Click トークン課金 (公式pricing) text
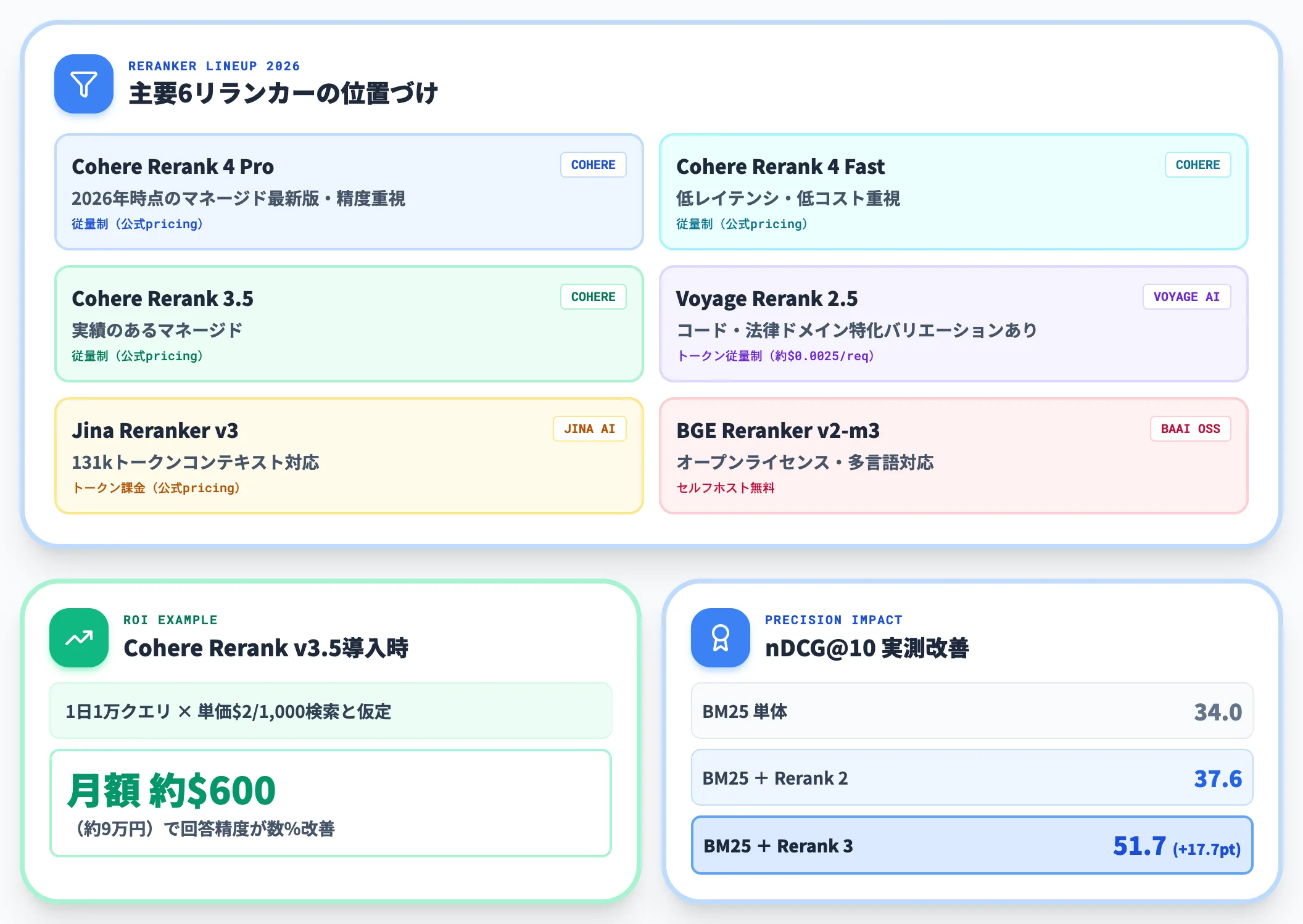This screenshot has height=924, width=1303. (156, 488)
